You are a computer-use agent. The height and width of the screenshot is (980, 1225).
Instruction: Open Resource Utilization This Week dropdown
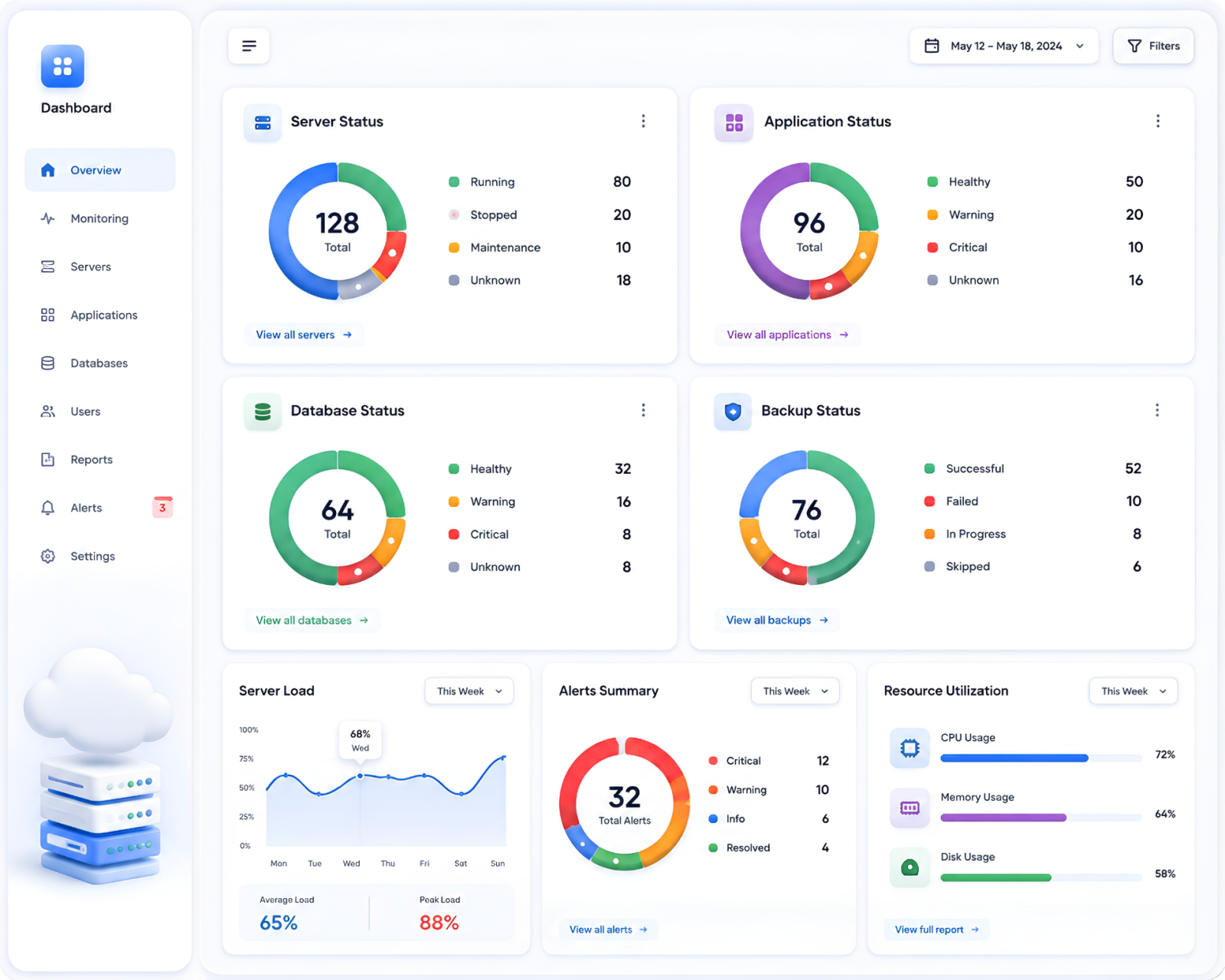[x=1133, y=691]
